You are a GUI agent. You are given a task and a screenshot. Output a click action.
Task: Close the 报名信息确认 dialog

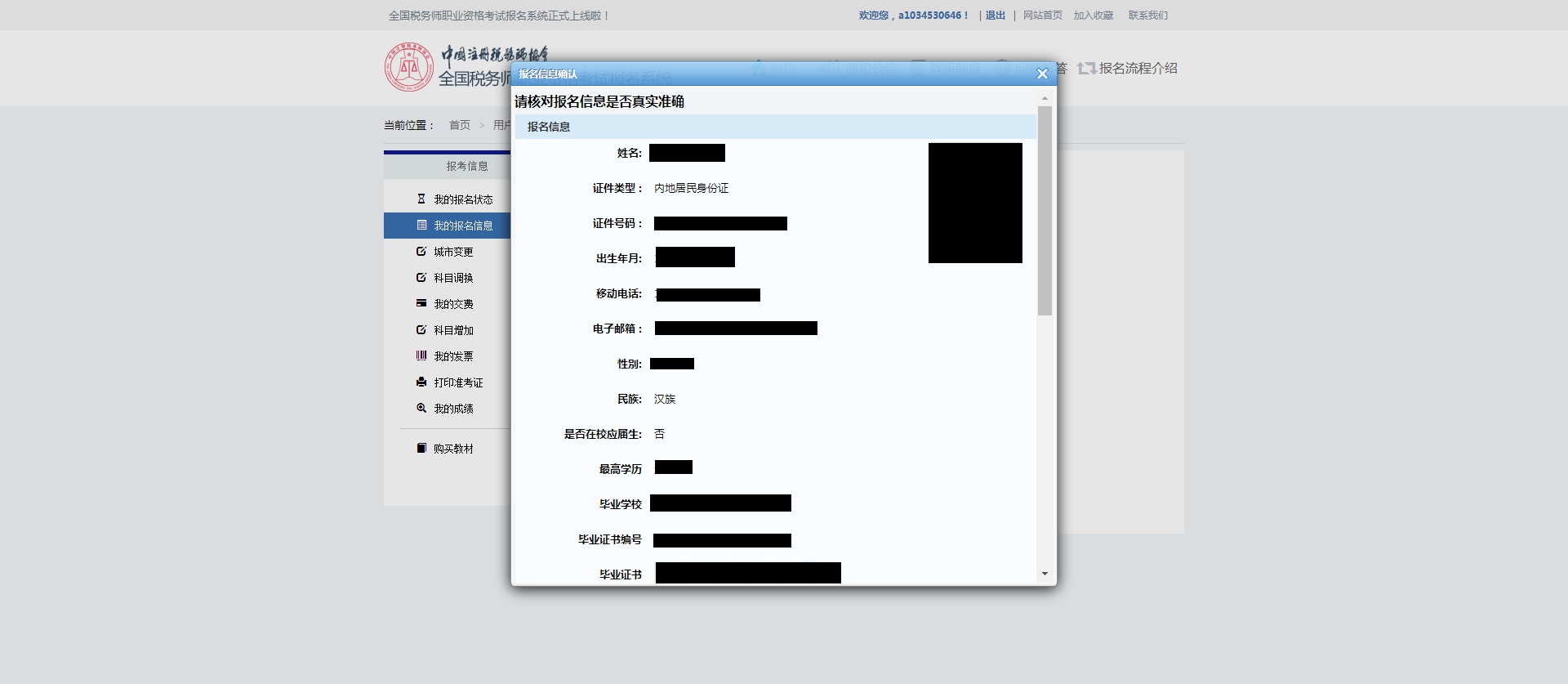point(1042,74)
